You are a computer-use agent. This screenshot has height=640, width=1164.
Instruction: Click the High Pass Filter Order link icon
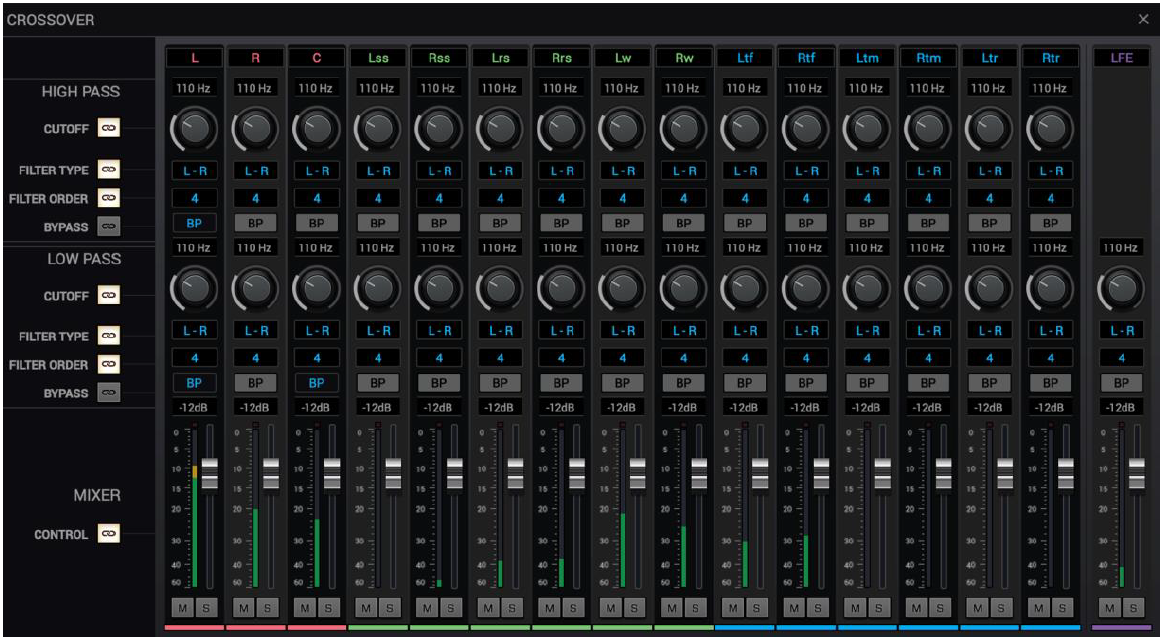[x=108, y=198]
